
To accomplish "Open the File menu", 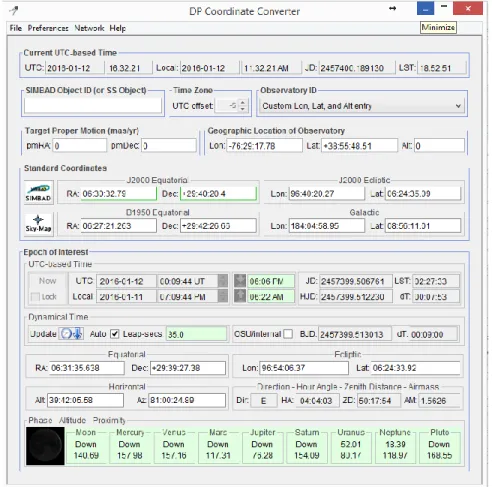I will coord(16,28).
